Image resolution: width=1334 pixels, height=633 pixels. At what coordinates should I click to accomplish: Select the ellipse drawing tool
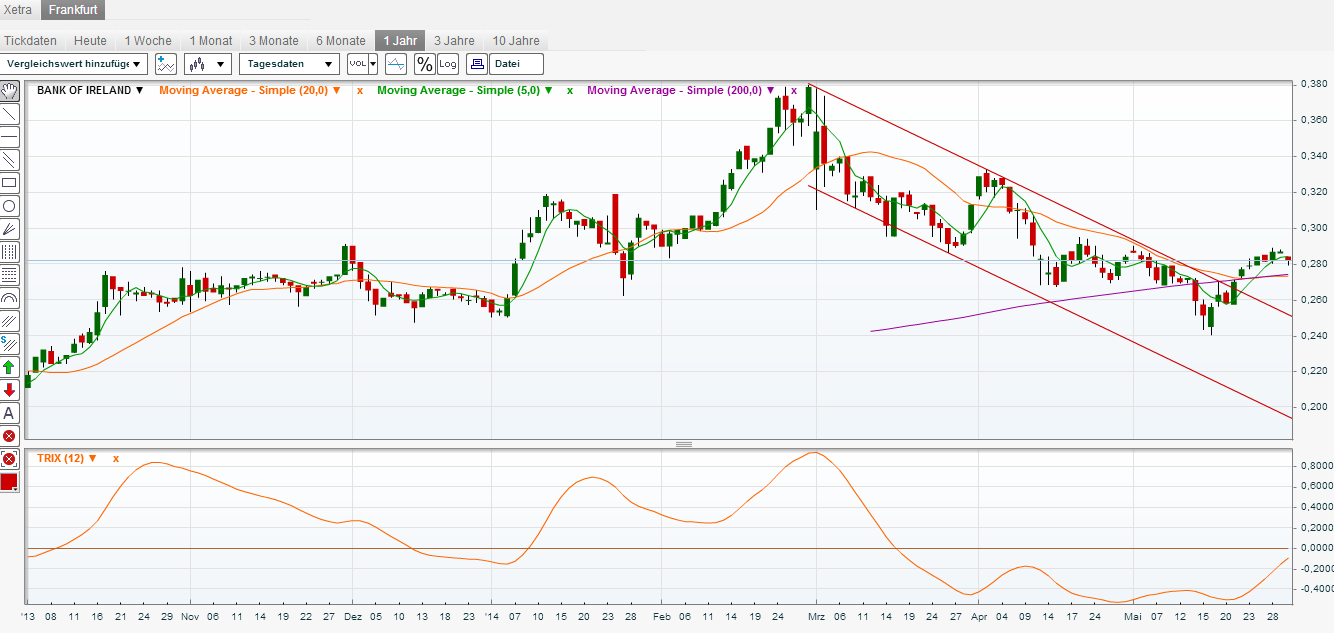pos(9,205)
